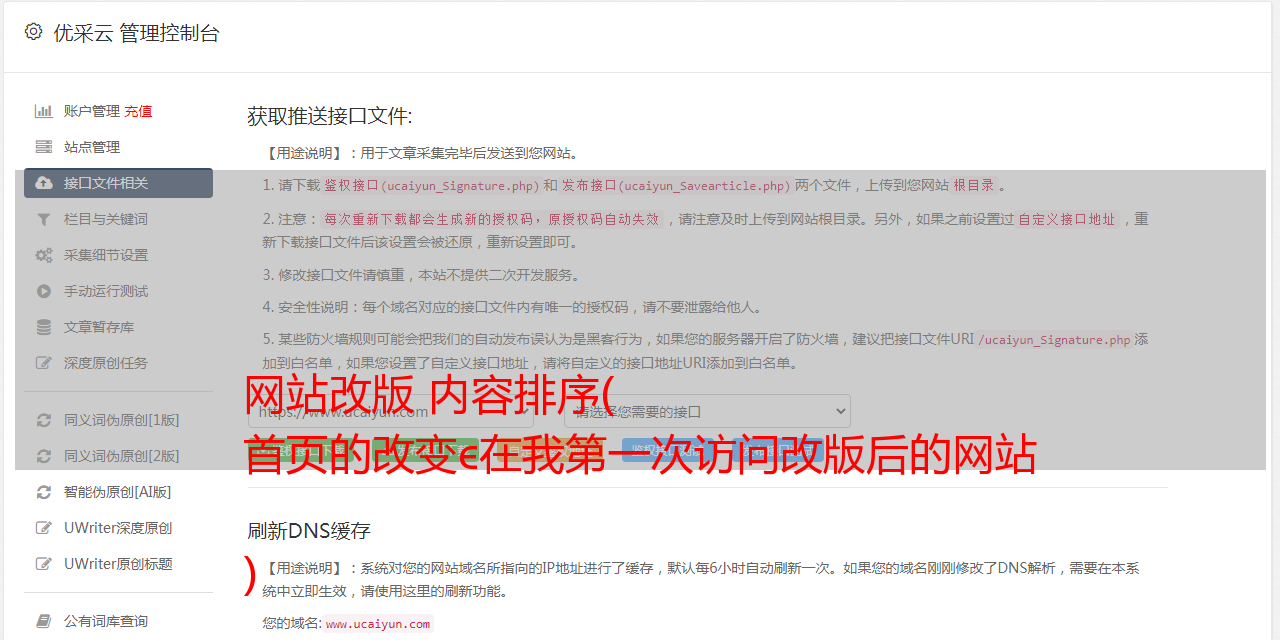Open the gears icon beside 采集细节设置
1280x640 pixels.
tap(44, 255)
